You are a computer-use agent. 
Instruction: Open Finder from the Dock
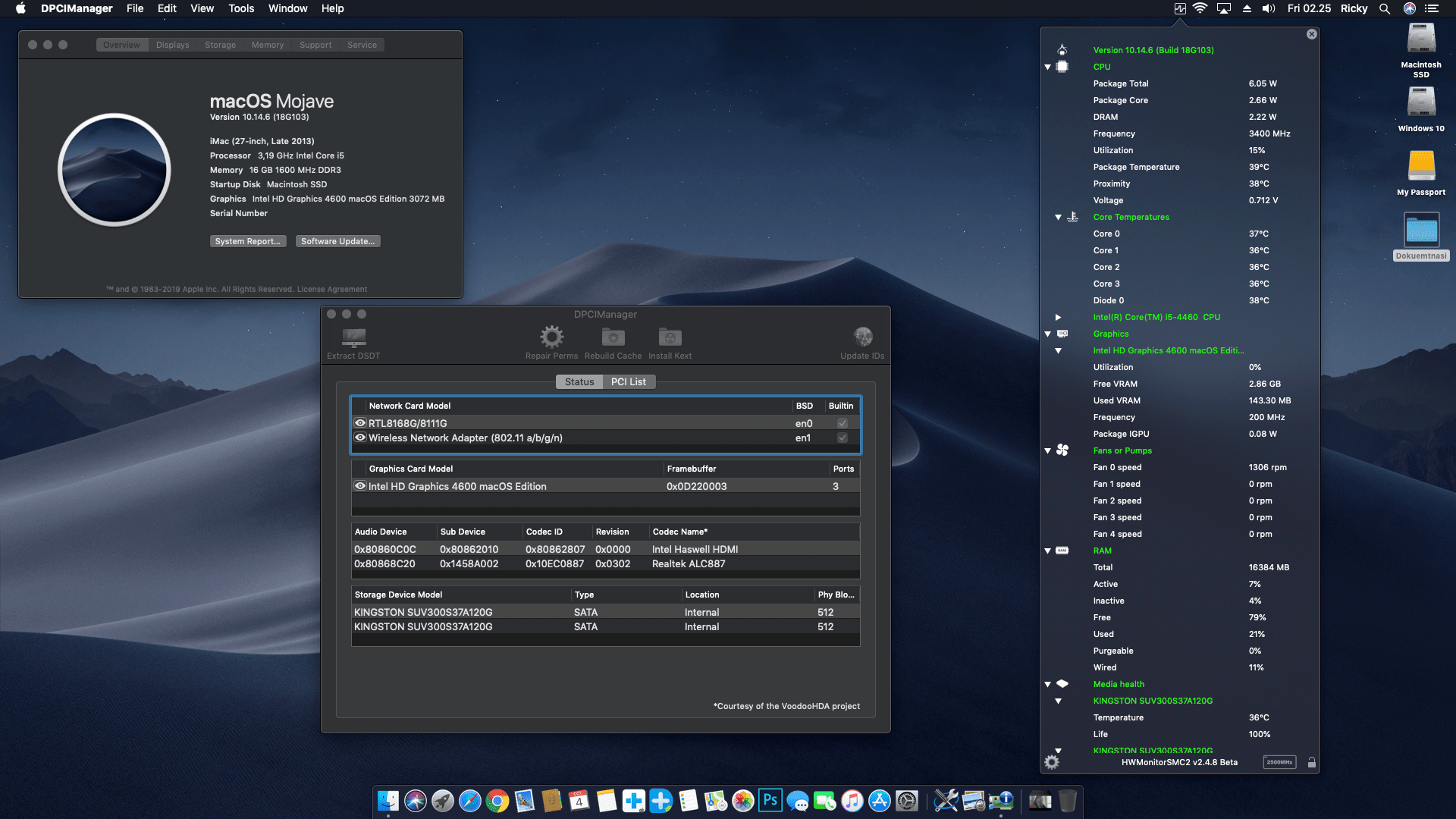coord(388,800)
